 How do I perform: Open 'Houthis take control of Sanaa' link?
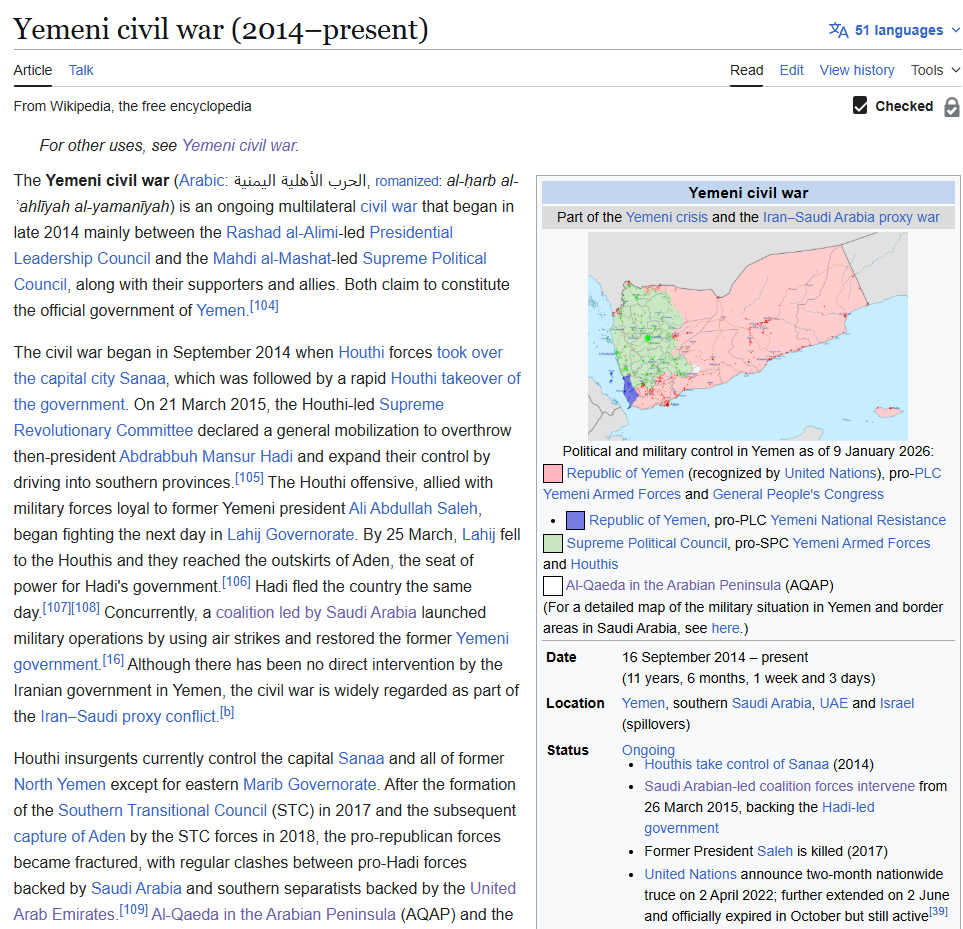(x=736, y=764)
